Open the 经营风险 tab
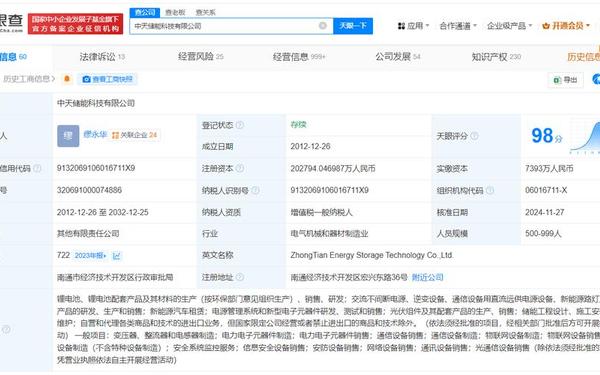This screenshot has width=600, height=375. [201, 57]
